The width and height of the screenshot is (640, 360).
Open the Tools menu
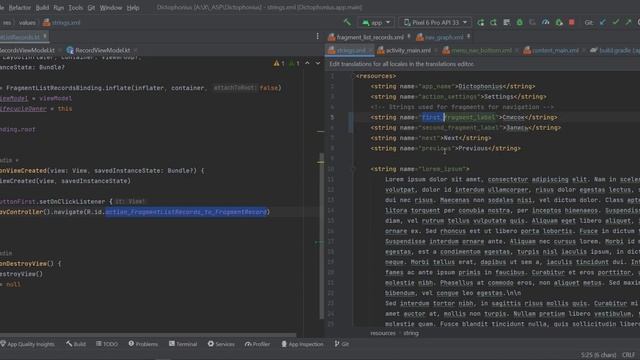[76, 8]
